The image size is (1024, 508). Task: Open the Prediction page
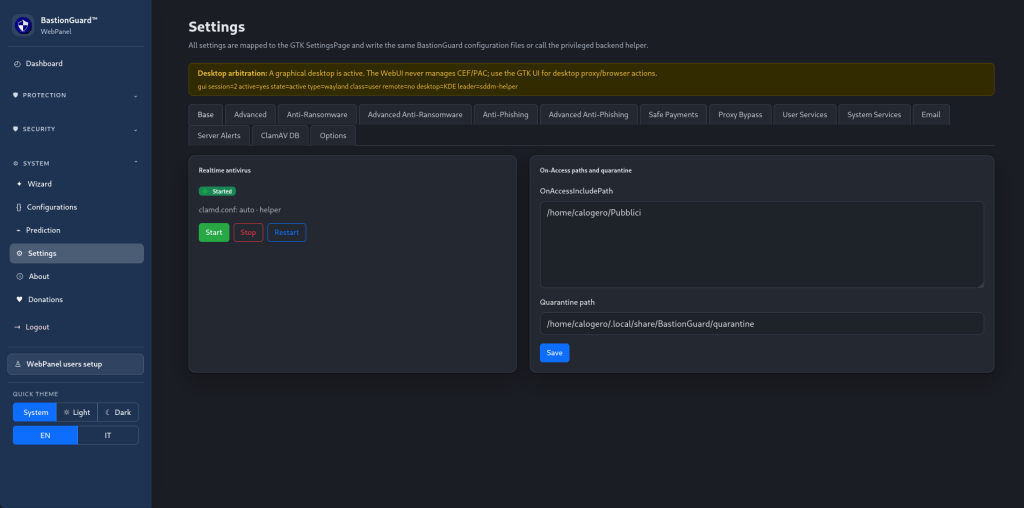pyautogui.click(x=76, y=230)
